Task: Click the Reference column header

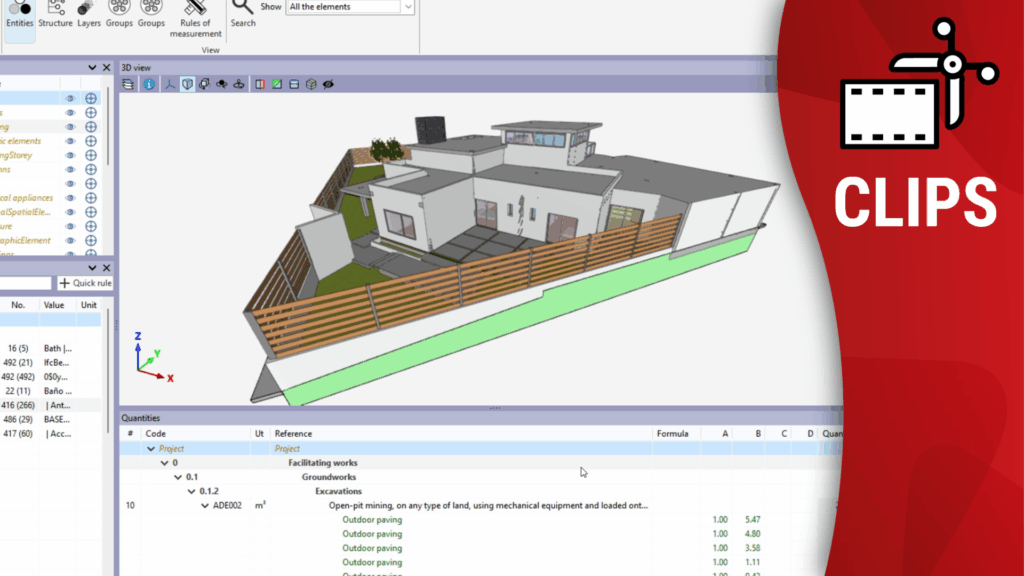Action: tap(294, 434)
